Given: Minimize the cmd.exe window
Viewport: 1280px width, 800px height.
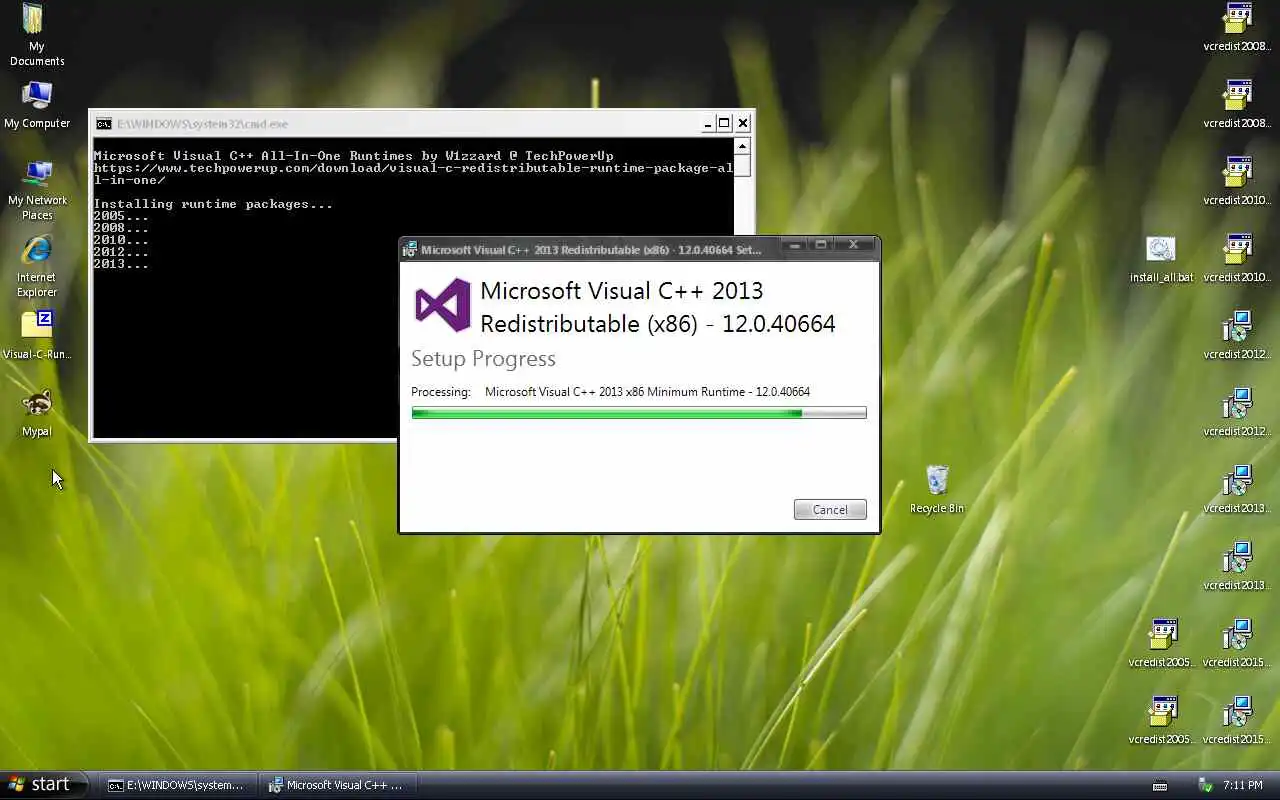Looking at the screenshot, I should pyautogui.click(x=708, y=124).
